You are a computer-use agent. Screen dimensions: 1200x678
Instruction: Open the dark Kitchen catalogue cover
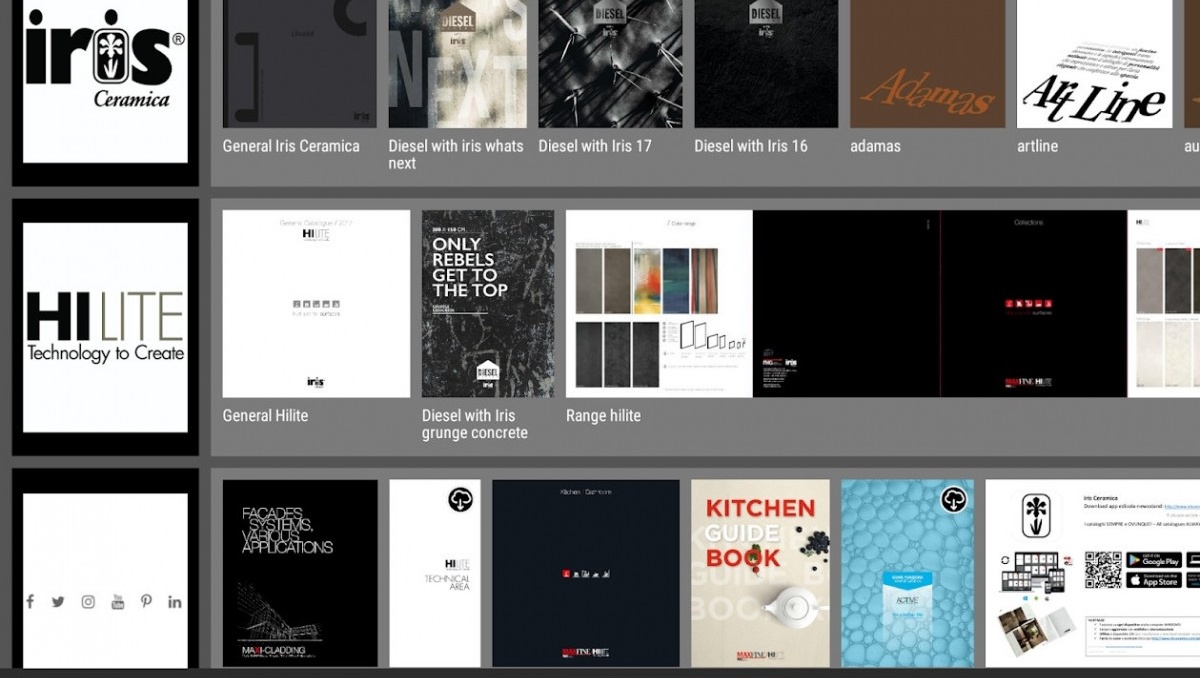[x=586, y=573]
